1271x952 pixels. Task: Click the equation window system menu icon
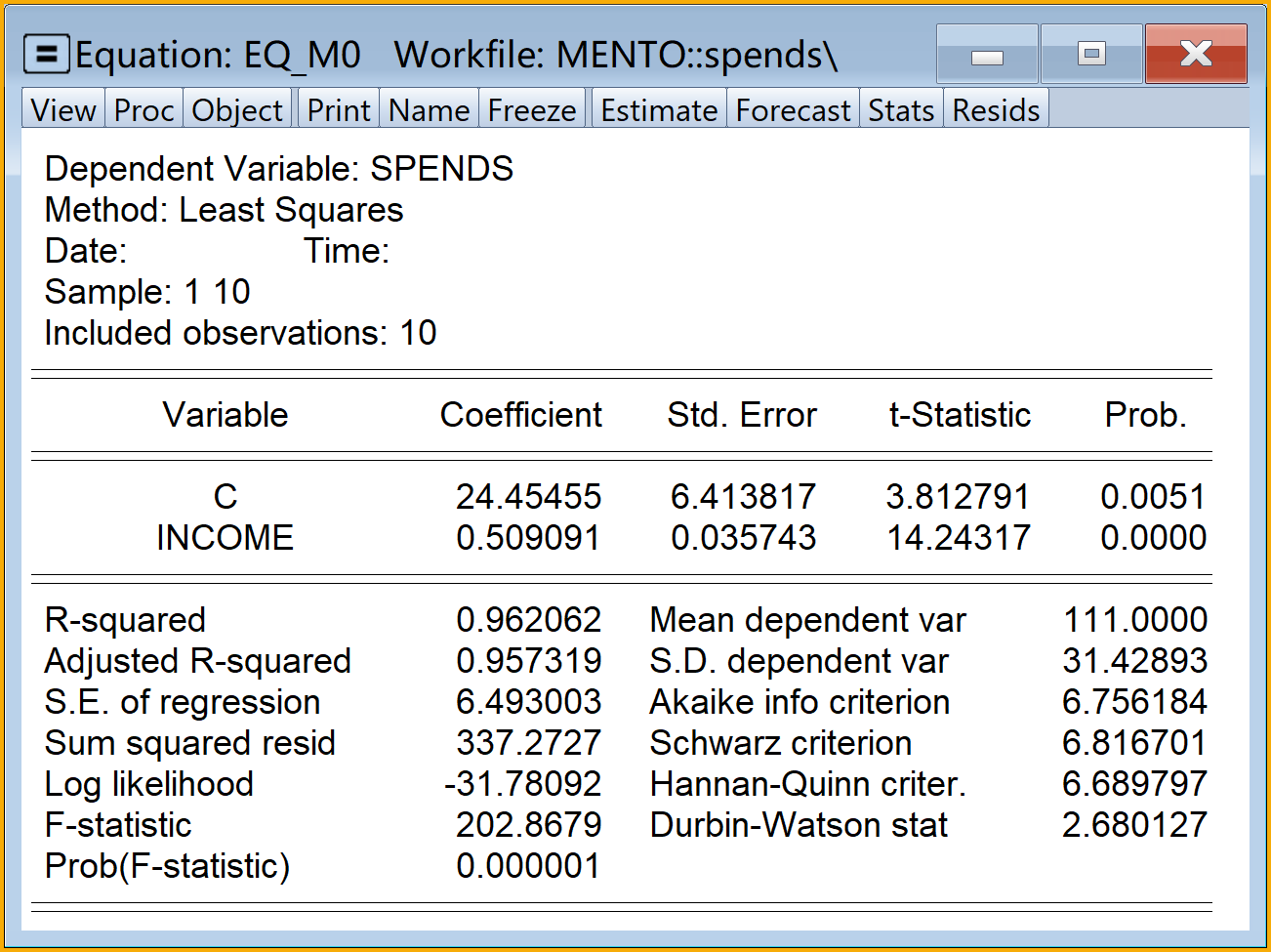click(46, 55)
